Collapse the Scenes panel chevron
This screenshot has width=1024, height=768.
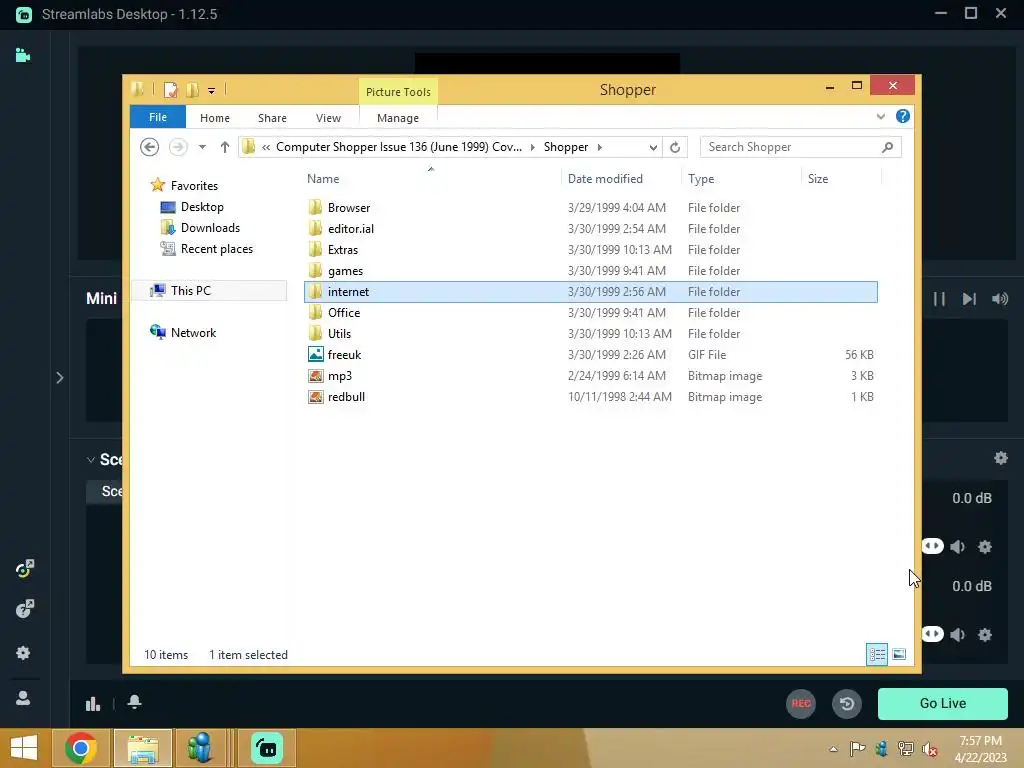[x=91, y=460]
